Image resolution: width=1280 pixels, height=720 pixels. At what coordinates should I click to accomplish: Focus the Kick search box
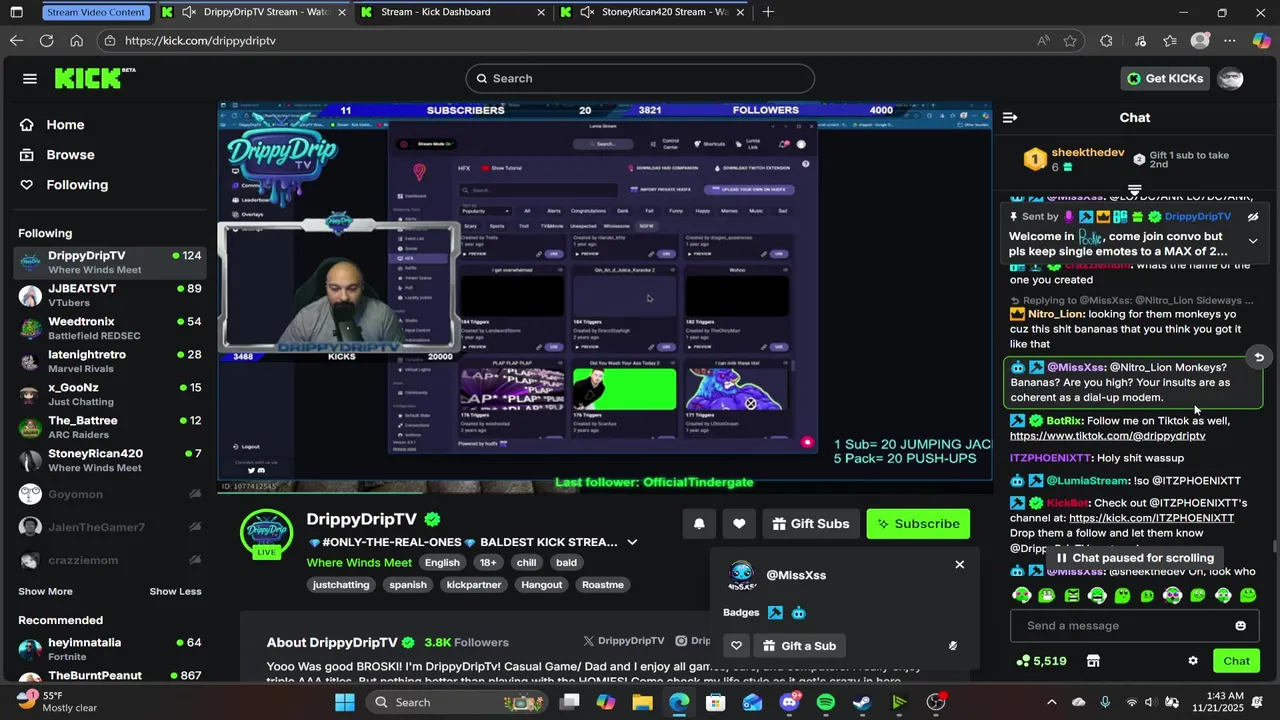(x=640, y=79)
